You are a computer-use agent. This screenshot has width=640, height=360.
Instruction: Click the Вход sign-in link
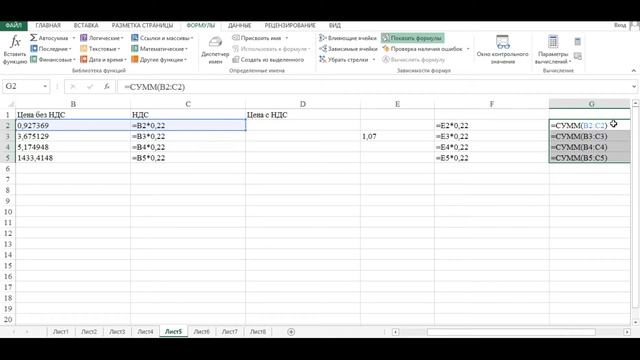(x=620, y=25)
